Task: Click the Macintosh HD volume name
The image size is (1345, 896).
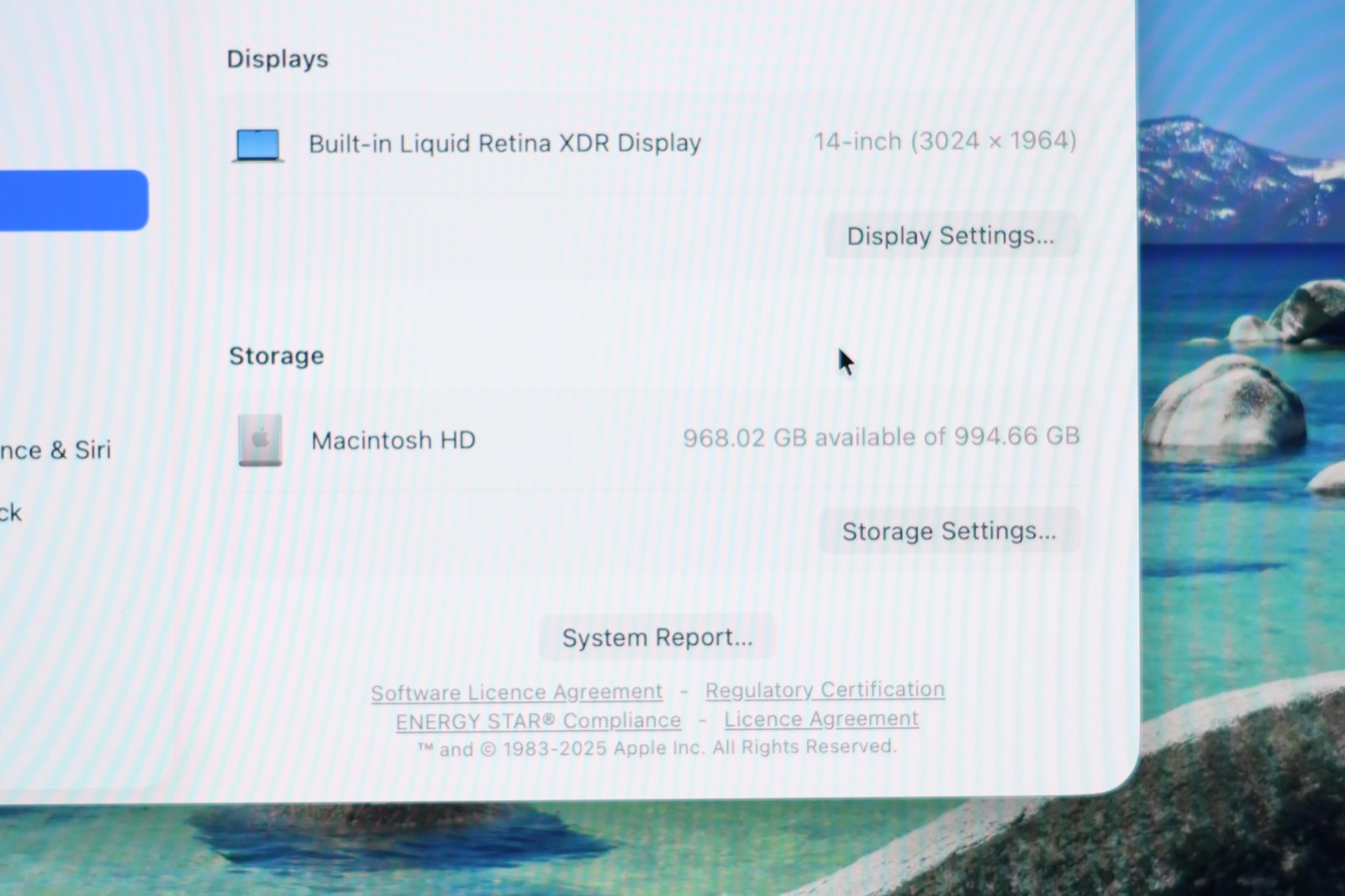Action: pos(393,440)
